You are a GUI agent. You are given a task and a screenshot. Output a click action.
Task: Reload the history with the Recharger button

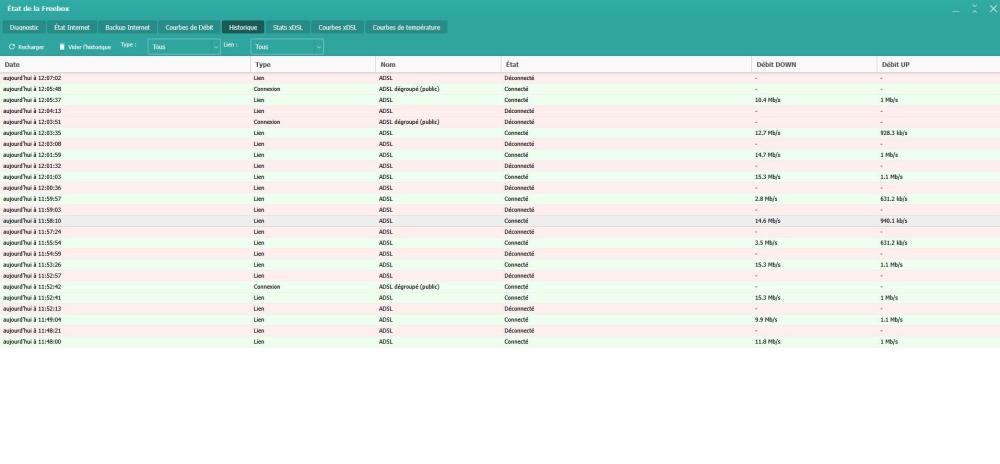[26, 47]
